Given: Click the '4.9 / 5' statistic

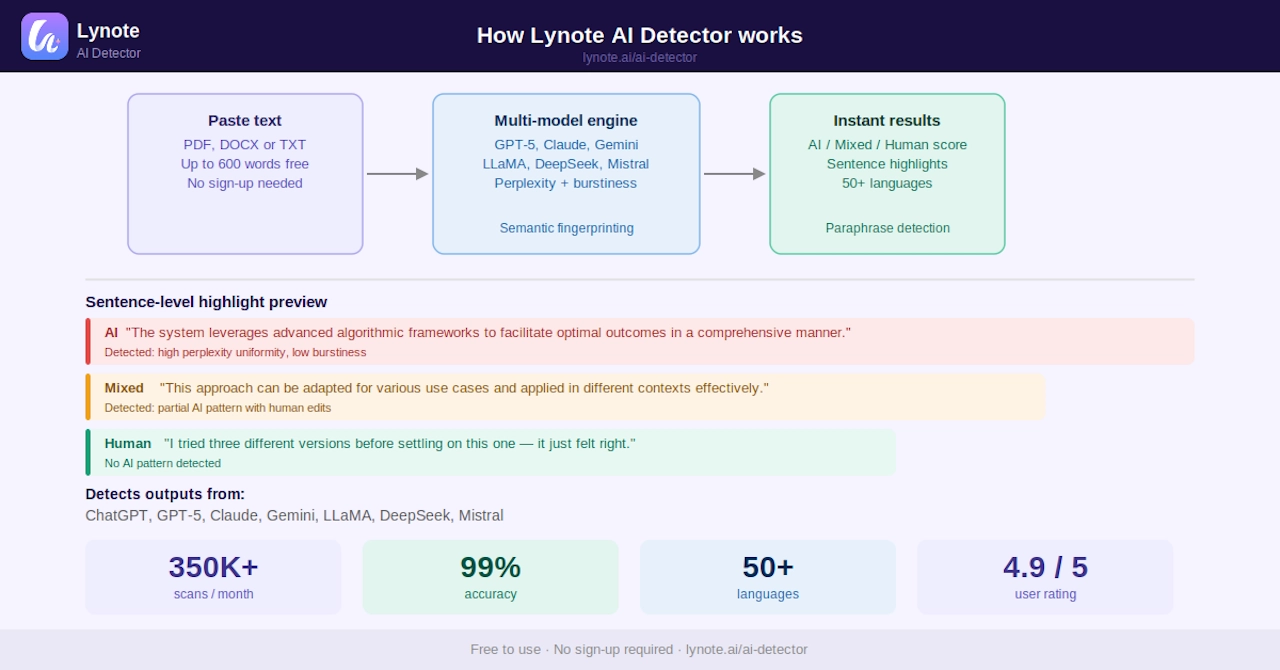Looking at the screenshot, I should tap(1045, 567).
